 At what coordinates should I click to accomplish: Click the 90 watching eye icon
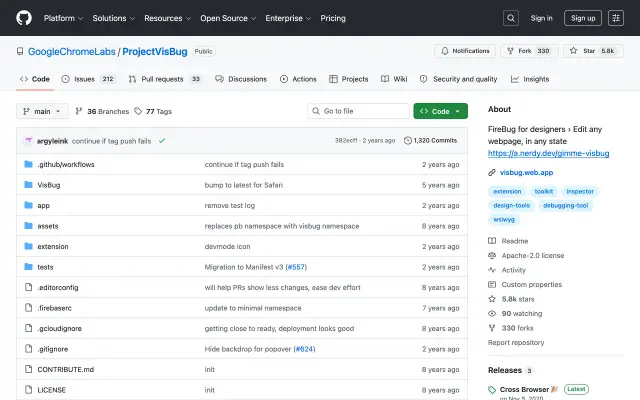(492, 313)
